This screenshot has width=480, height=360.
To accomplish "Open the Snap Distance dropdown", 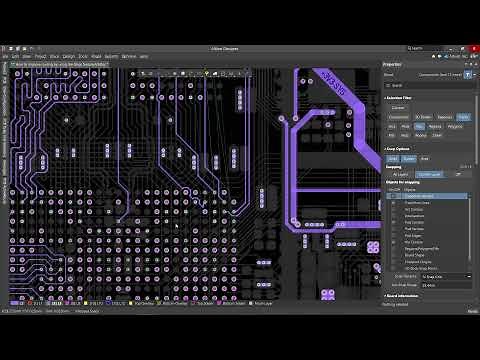I will click(446, 277).
